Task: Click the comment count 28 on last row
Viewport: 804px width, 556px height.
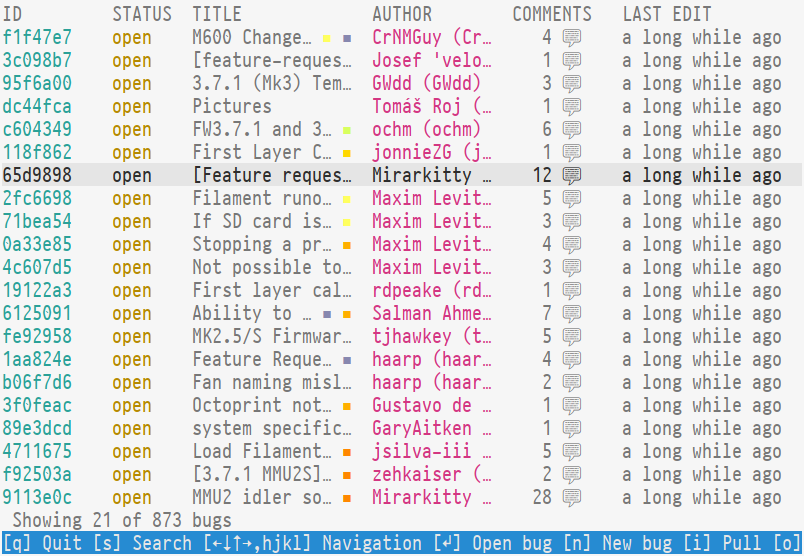Action: pos(542,498)
